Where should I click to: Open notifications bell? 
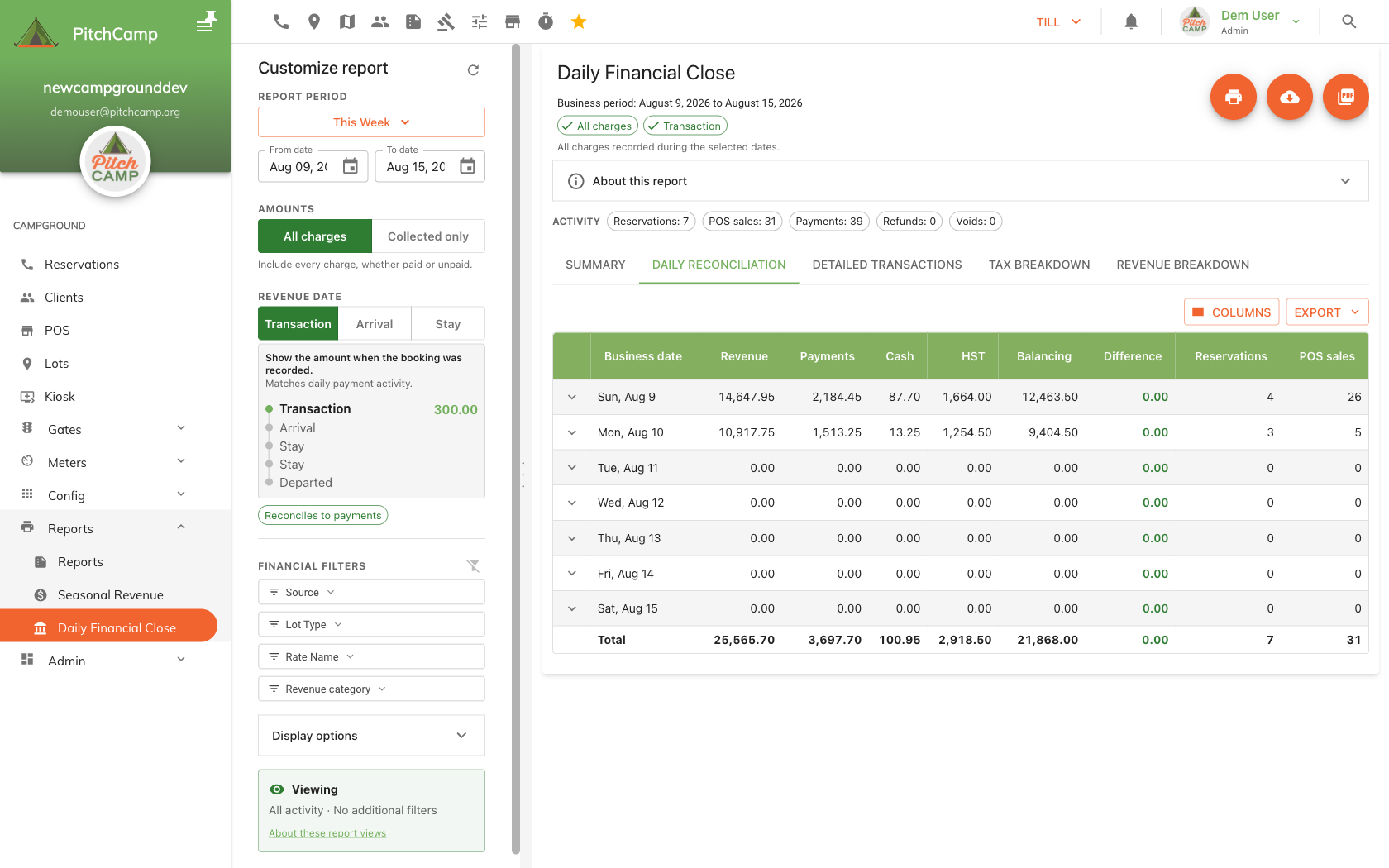tap(1131, 21)
